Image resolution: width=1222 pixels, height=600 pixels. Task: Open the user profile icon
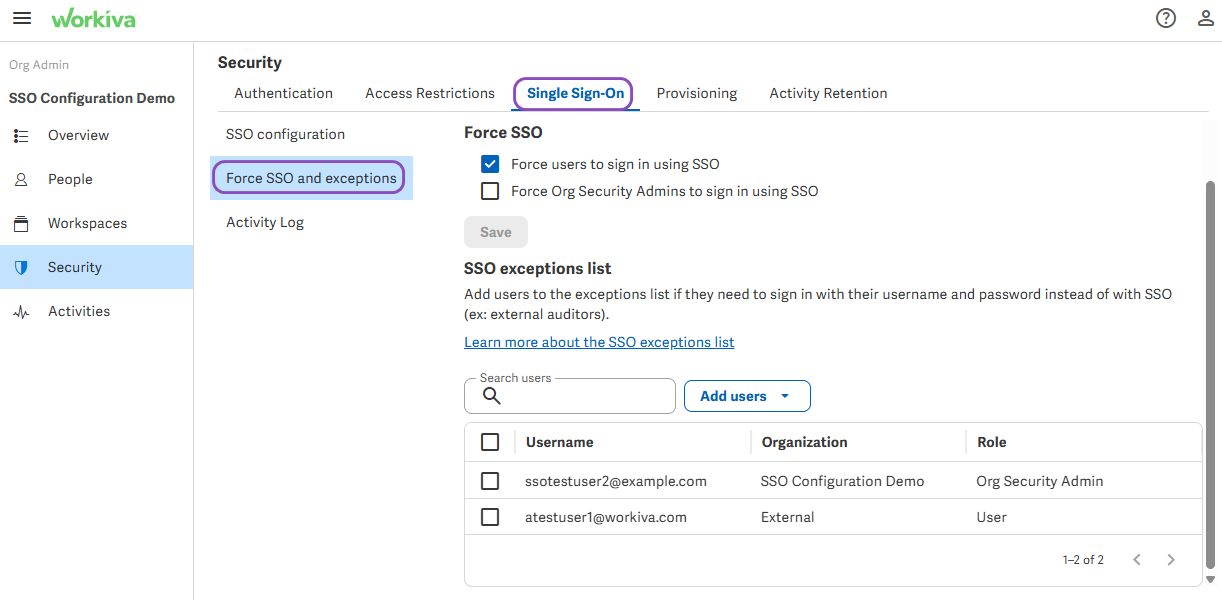point(1206,18)
